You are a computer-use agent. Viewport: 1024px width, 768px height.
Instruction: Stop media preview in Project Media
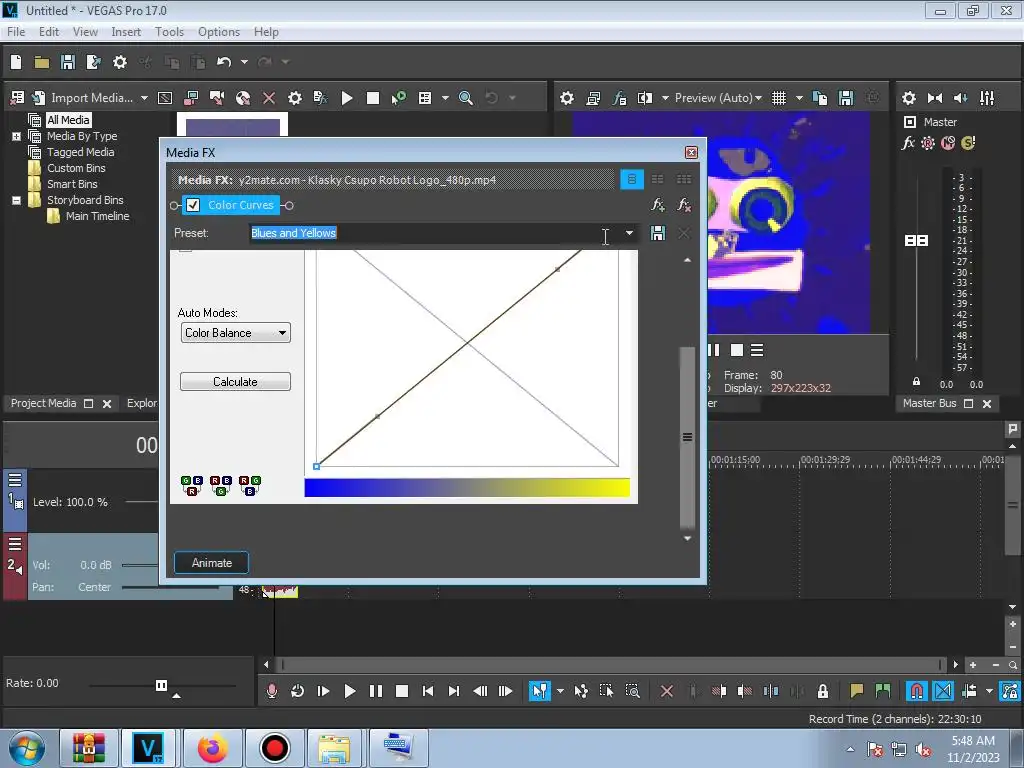[x=373, y=98]
